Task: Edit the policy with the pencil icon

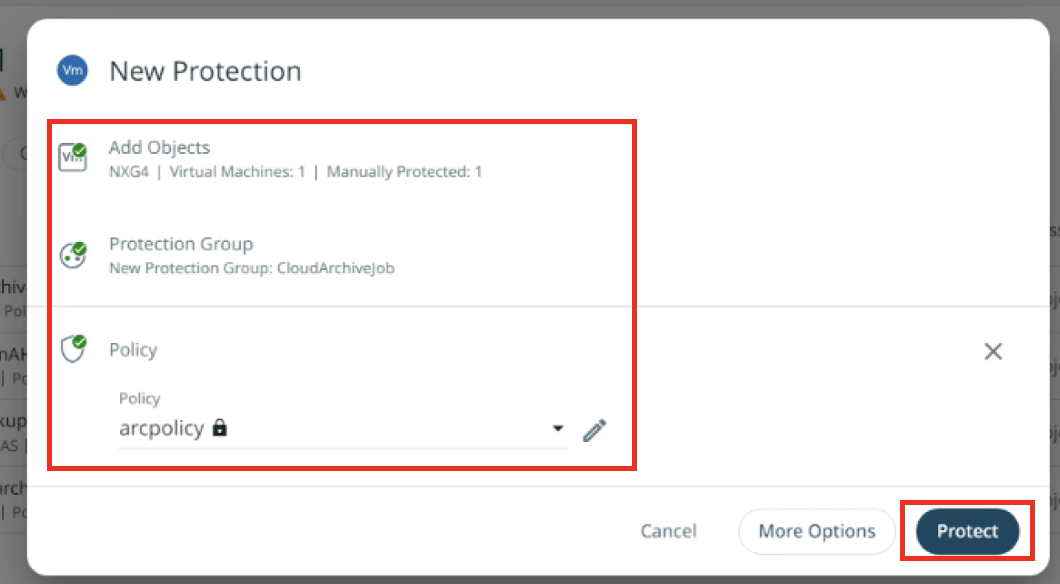Action: [x=595, y=430]
